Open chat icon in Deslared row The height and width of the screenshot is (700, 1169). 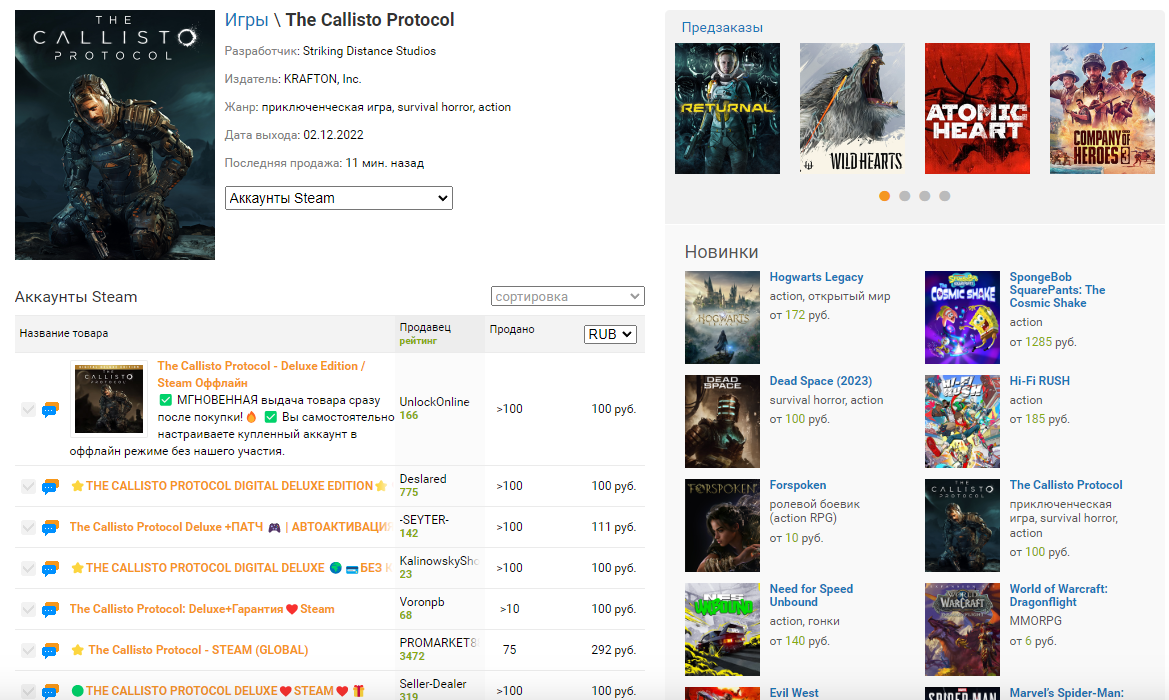click(50, 486)
